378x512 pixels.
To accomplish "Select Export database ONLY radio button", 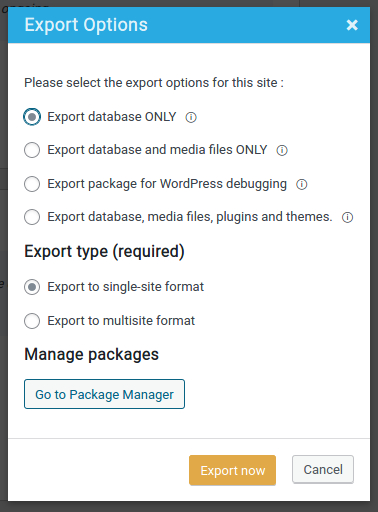I will click(32, 117).
